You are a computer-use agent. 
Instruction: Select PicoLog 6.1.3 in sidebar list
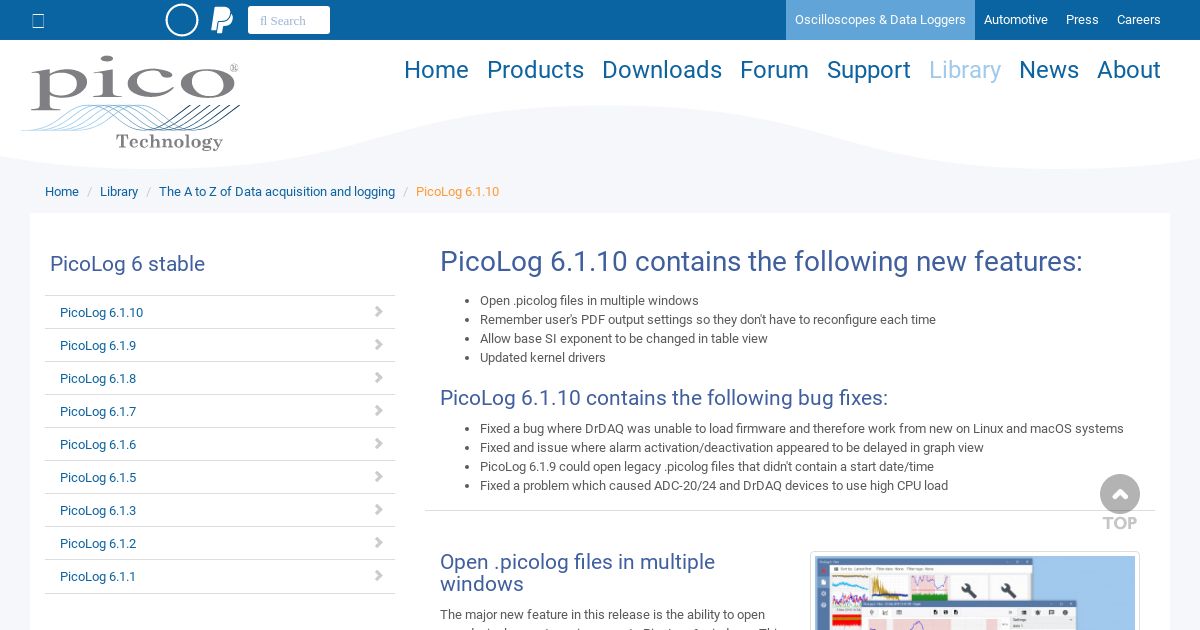click(x=220, y=510)
